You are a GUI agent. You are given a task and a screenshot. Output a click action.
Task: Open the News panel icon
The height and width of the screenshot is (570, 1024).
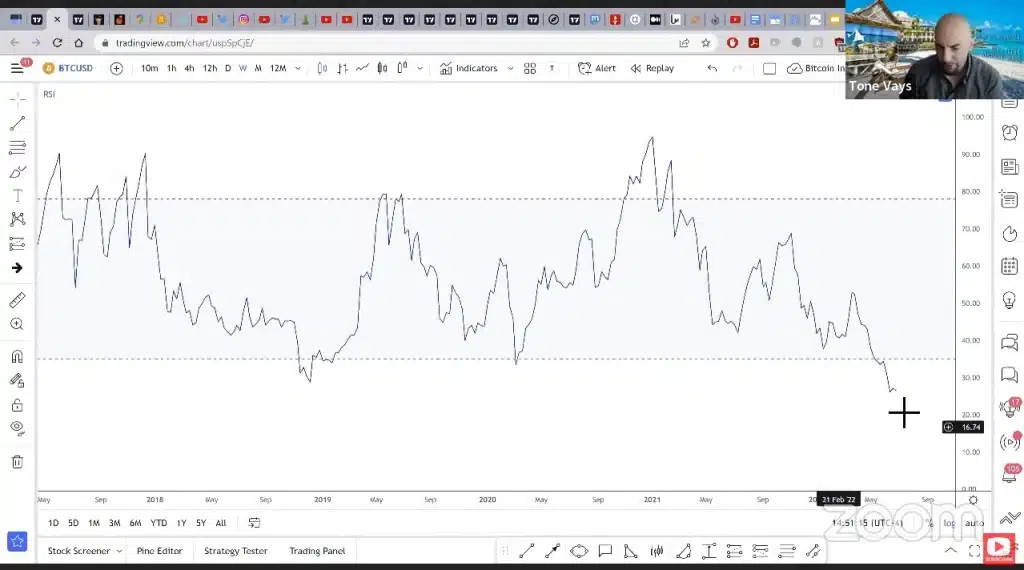(1010, 166)
